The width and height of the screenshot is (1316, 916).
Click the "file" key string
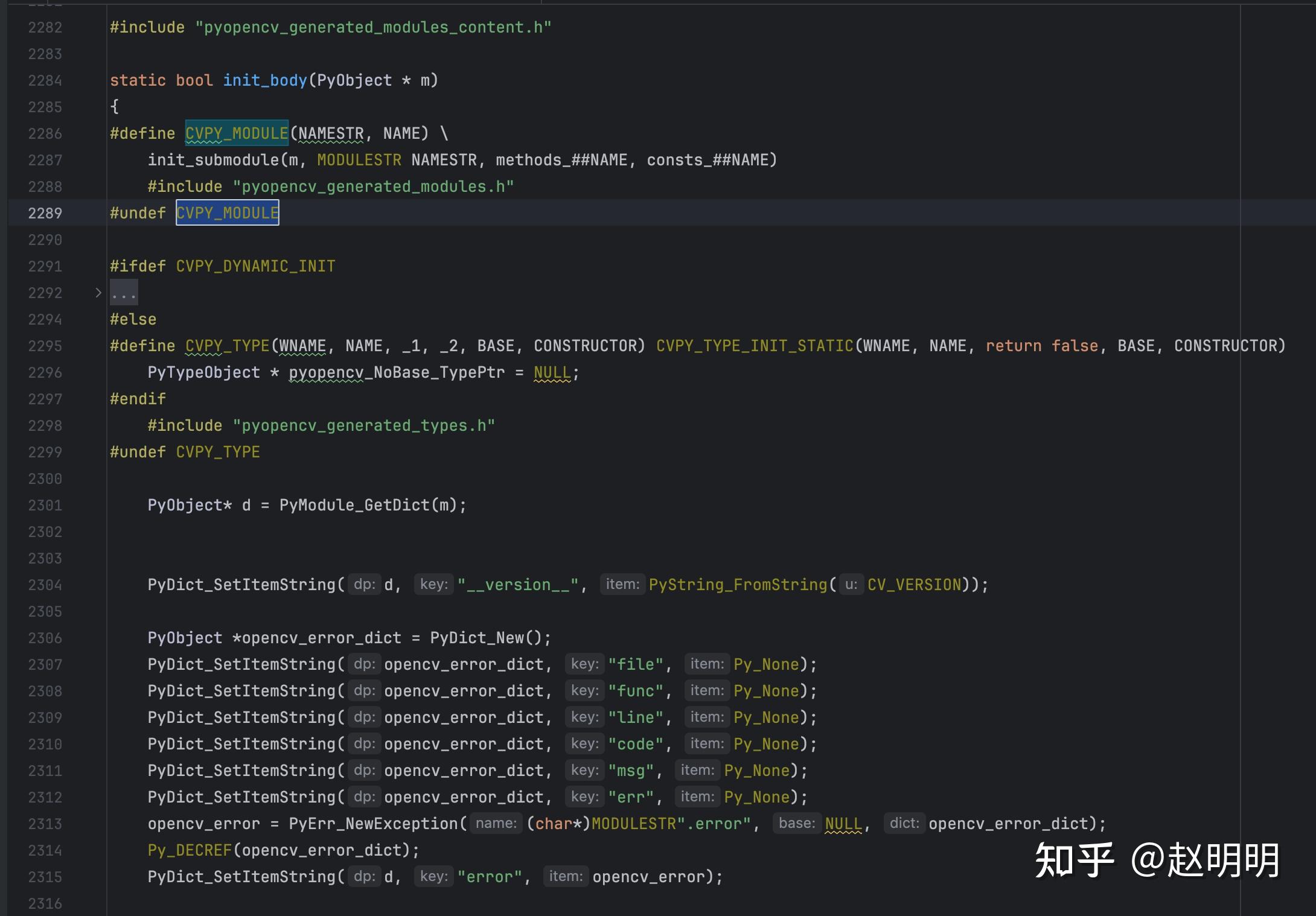coord(636,664)
